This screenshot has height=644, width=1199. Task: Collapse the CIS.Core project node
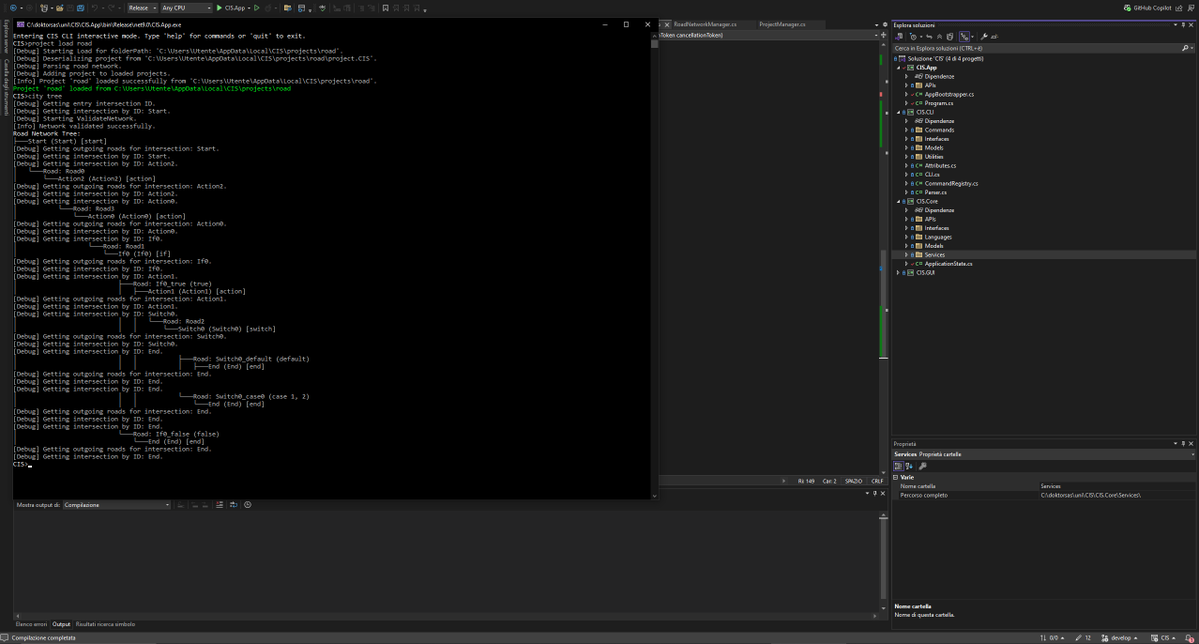[898, 201]
